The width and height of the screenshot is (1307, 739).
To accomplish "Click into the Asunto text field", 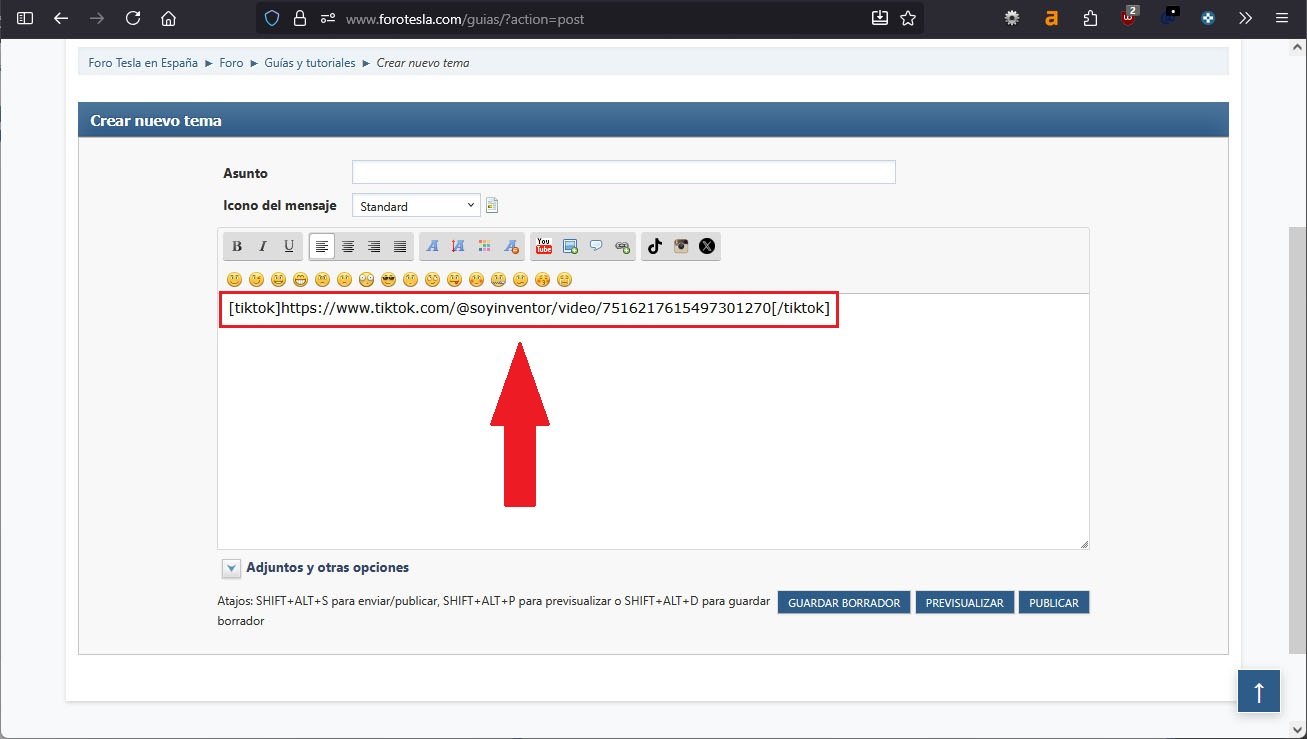I will [623, 173].
